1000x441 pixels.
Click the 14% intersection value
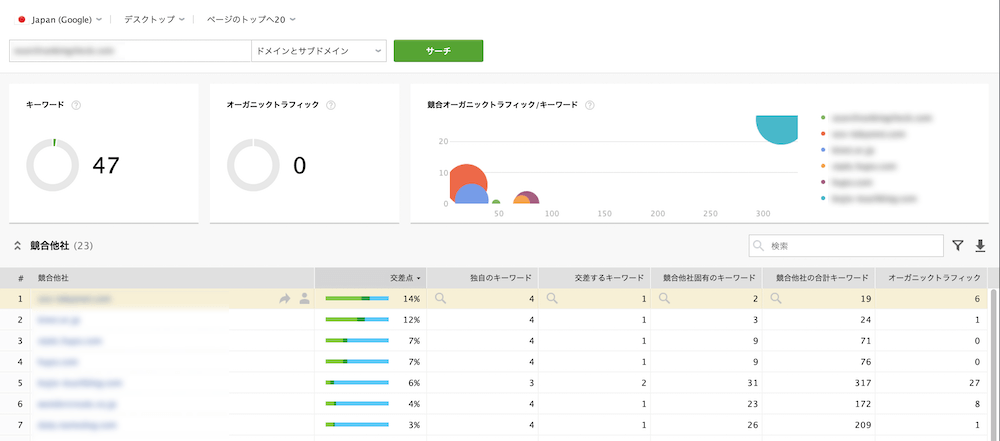click(411, 299)
